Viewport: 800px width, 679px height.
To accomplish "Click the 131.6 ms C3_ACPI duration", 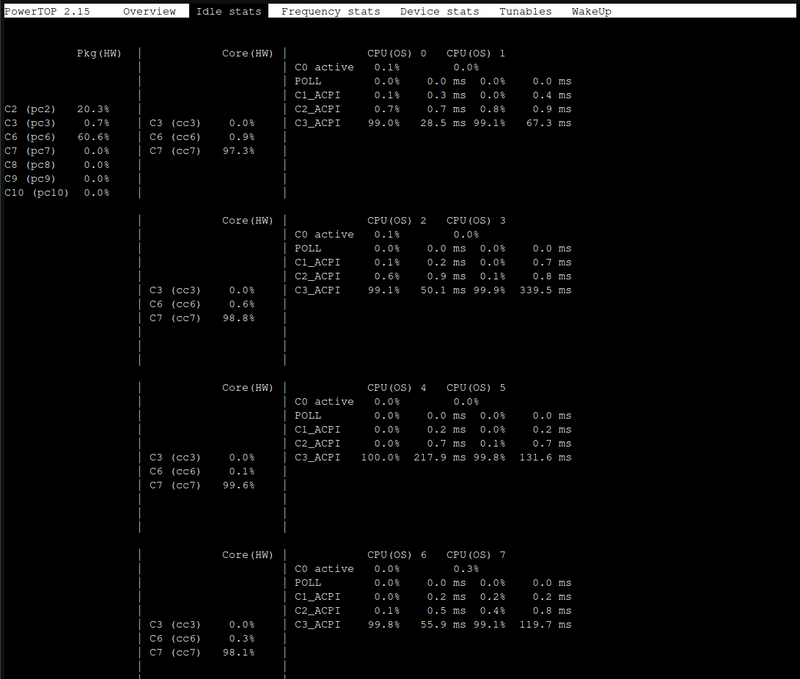I will coord(545,458).
